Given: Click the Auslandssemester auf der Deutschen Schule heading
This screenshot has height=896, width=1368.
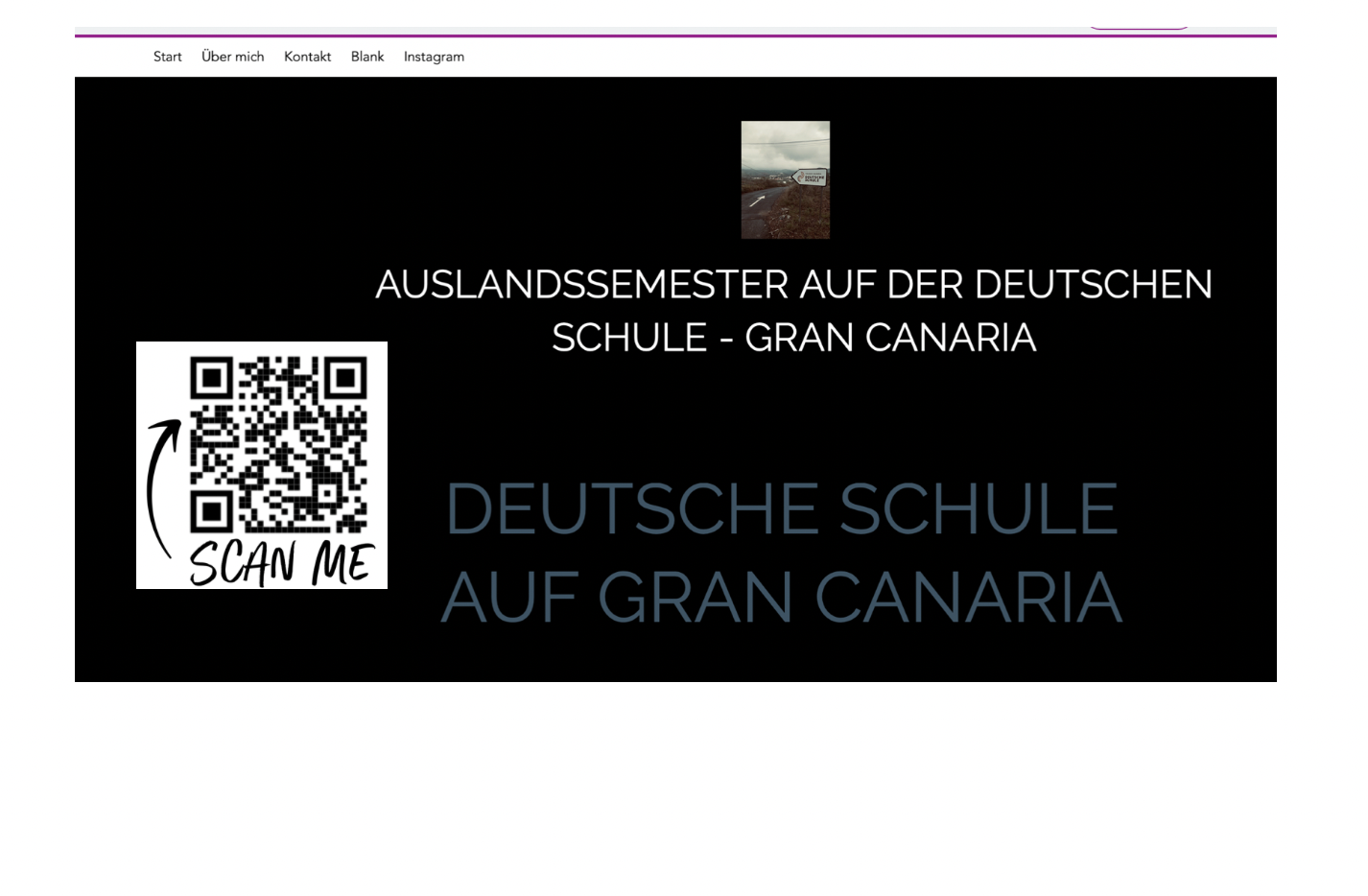Looking at the screenshot, I should 793,311.
